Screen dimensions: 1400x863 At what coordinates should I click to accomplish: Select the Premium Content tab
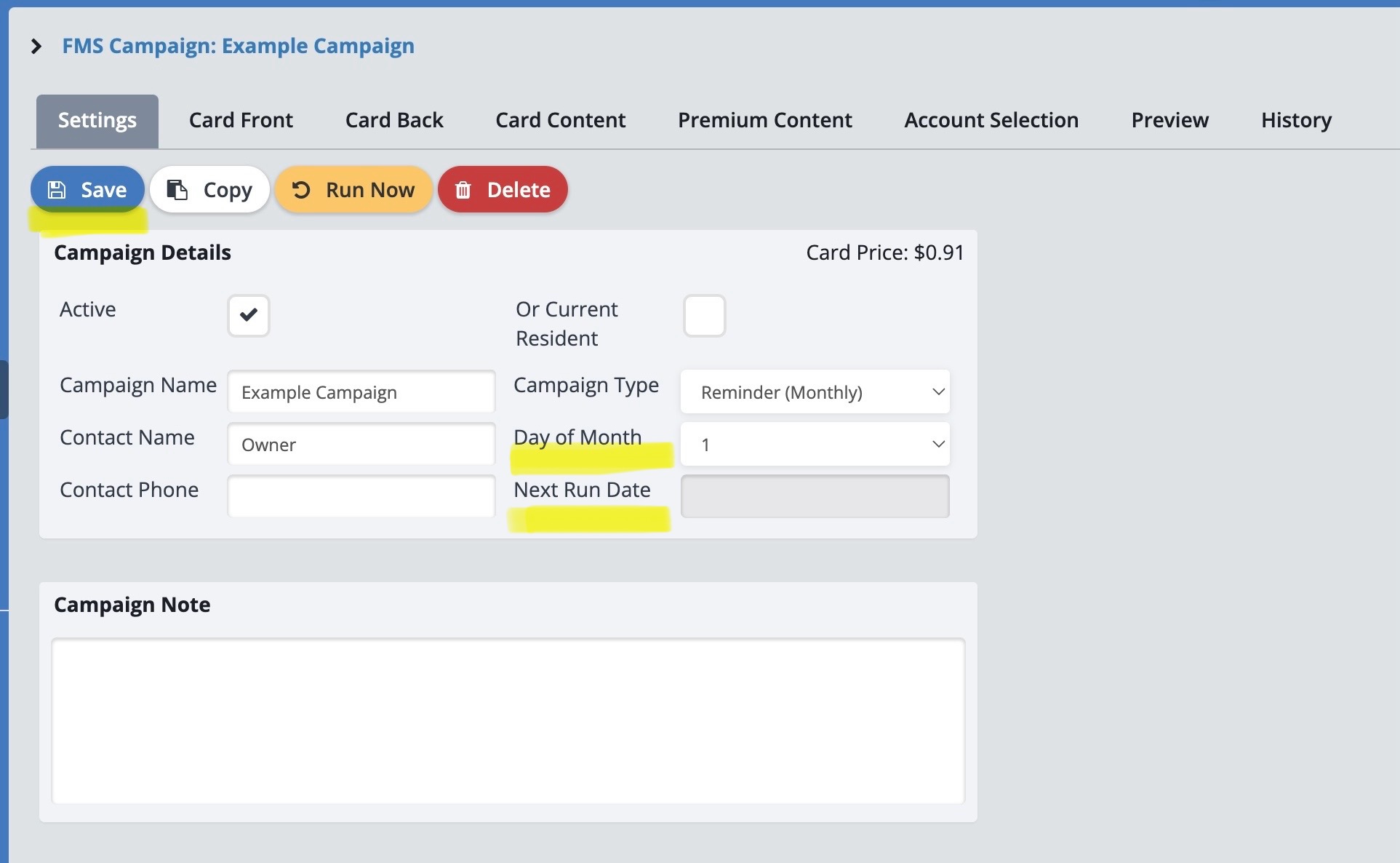tap(764, 120)
